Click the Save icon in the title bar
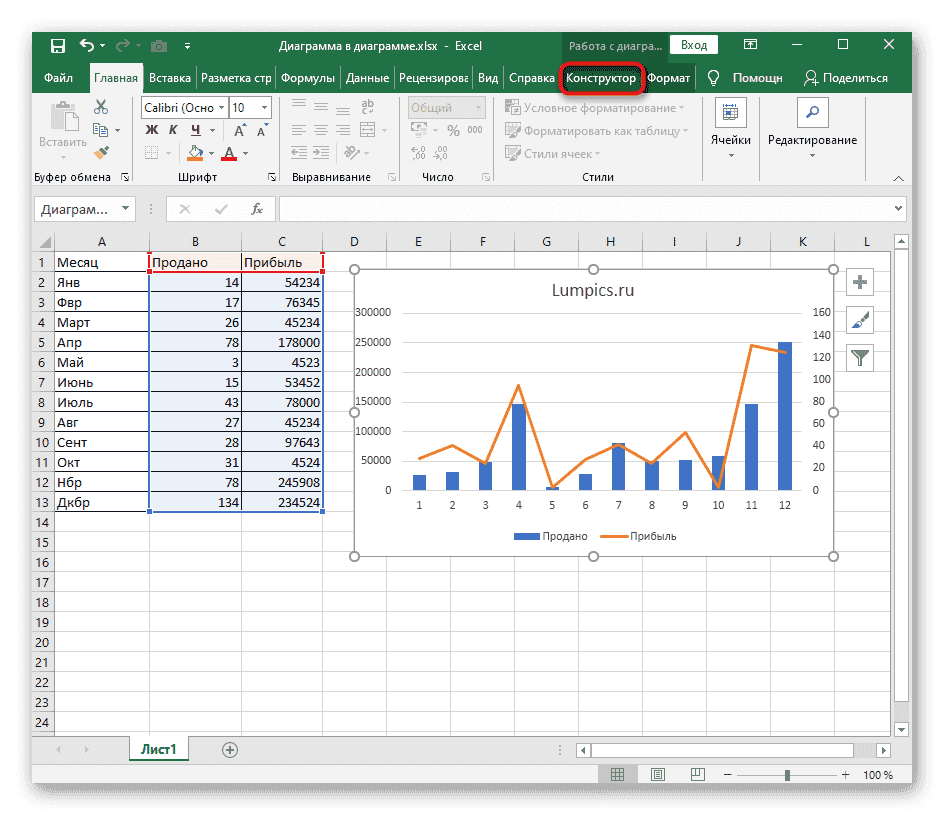Screen dimensions: 944x815 click(58, 46)
